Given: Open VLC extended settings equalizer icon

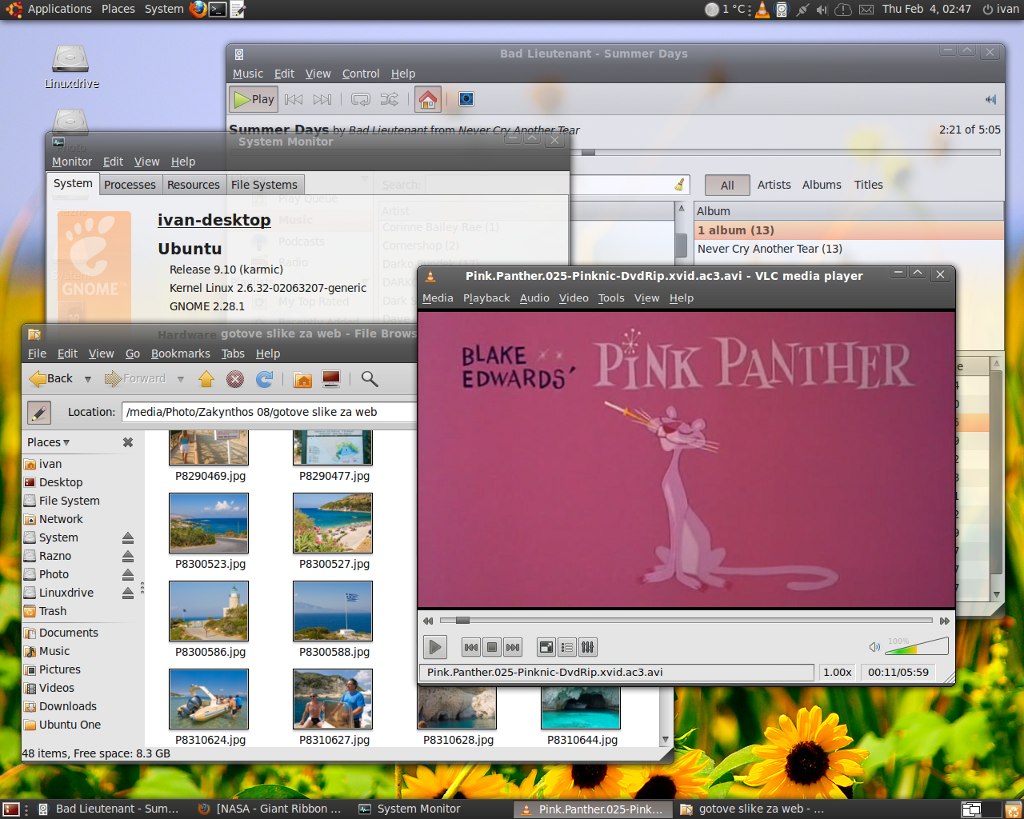Looking at the screenshot, I should click(588, 647).
